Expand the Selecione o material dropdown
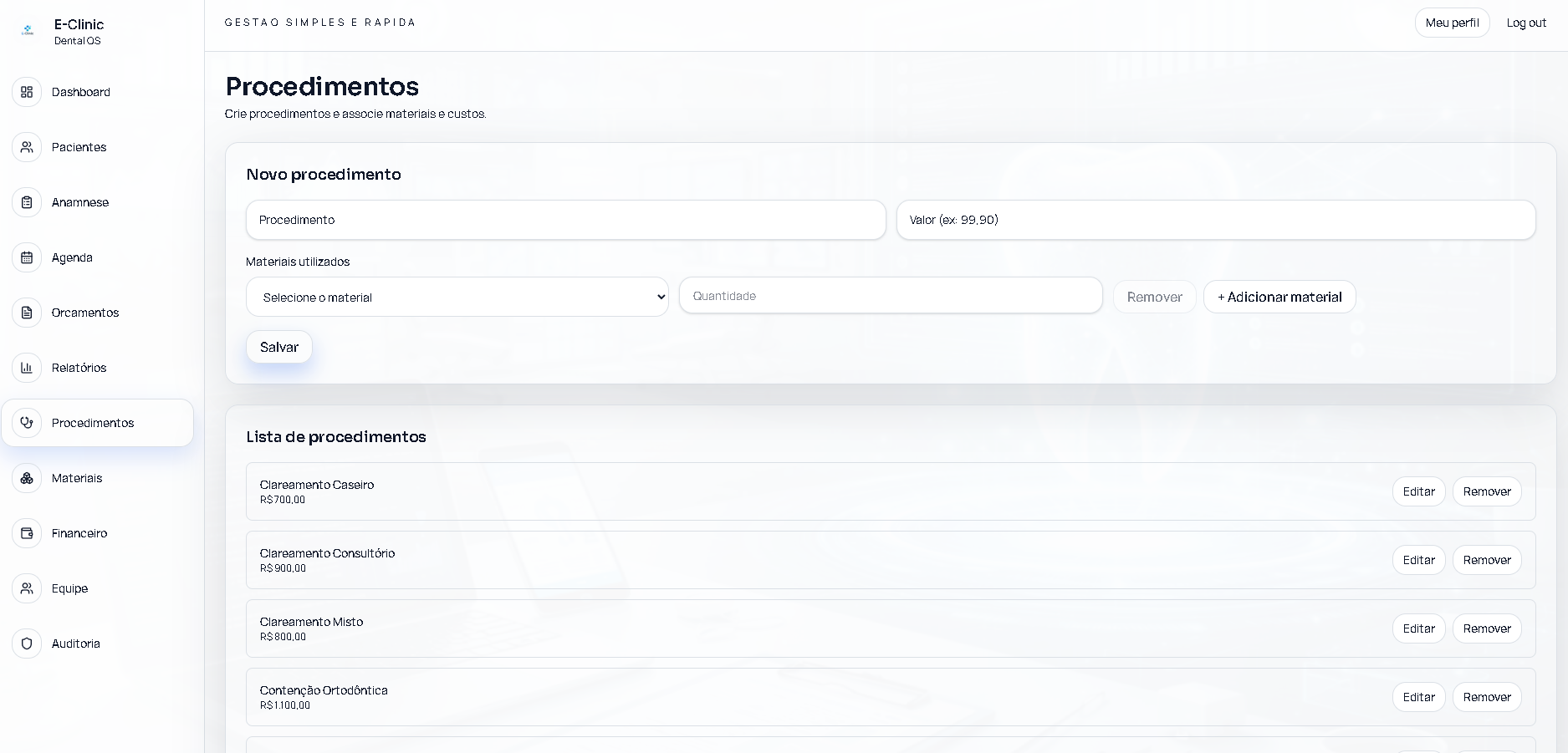 pyautogui.click(x=457, y=297)
